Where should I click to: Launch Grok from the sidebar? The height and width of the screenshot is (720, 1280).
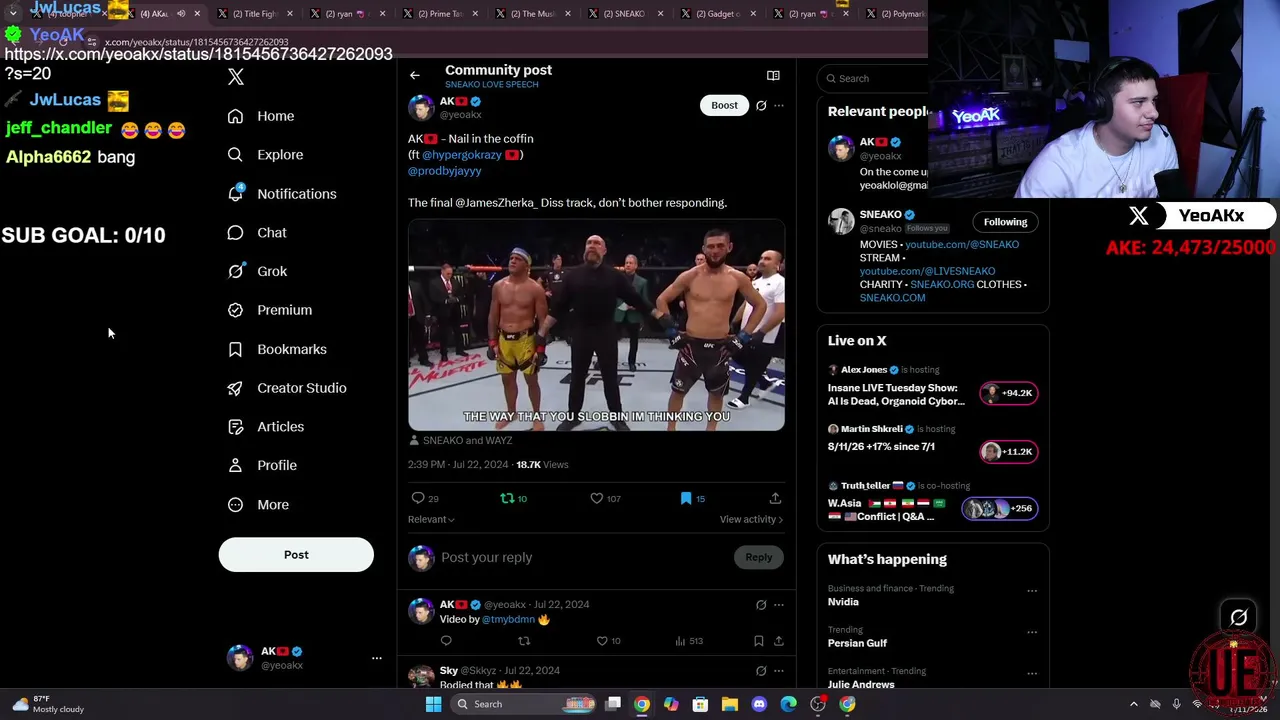coord(257,271)
